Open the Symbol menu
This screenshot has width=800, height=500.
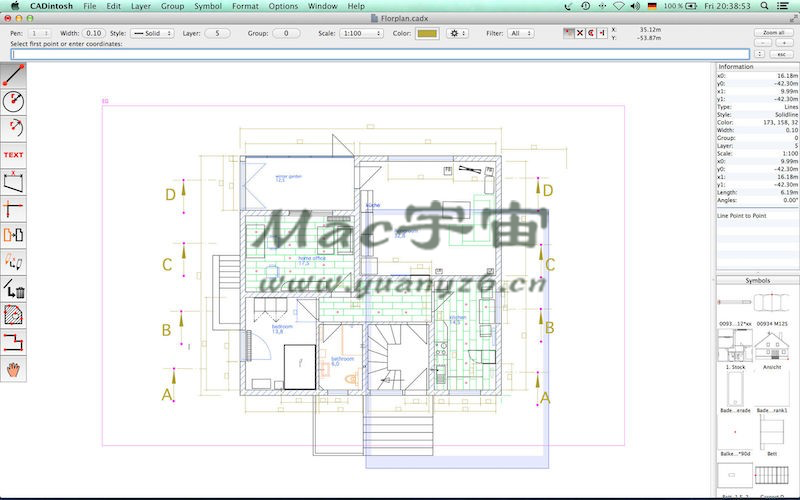[208, 6]
